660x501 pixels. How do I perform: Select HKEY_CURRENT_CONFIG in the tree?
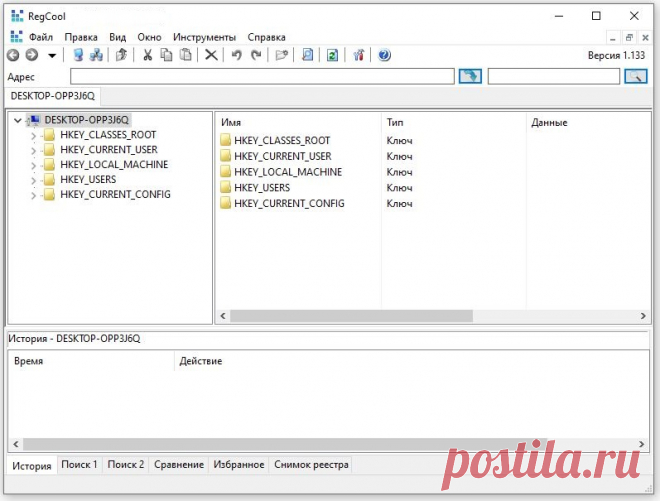[x=115, y=194]
